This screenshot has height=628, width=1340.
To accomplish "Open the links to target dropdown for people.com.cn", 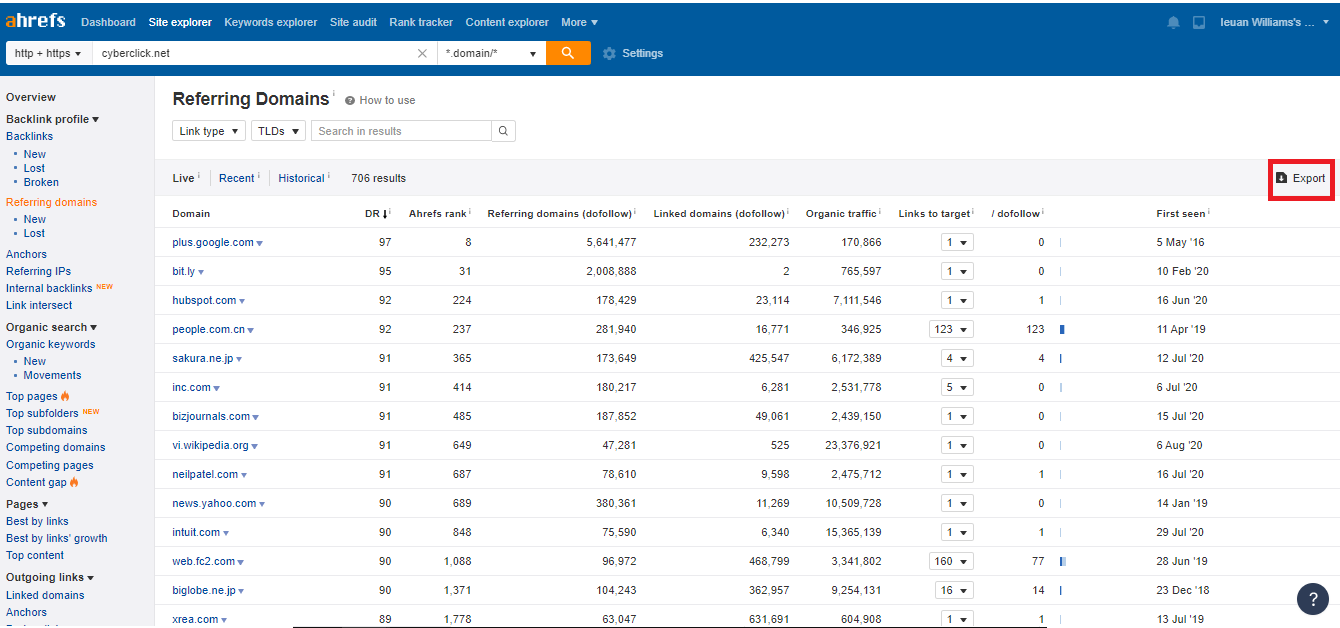I will click(x=950, y=329).
